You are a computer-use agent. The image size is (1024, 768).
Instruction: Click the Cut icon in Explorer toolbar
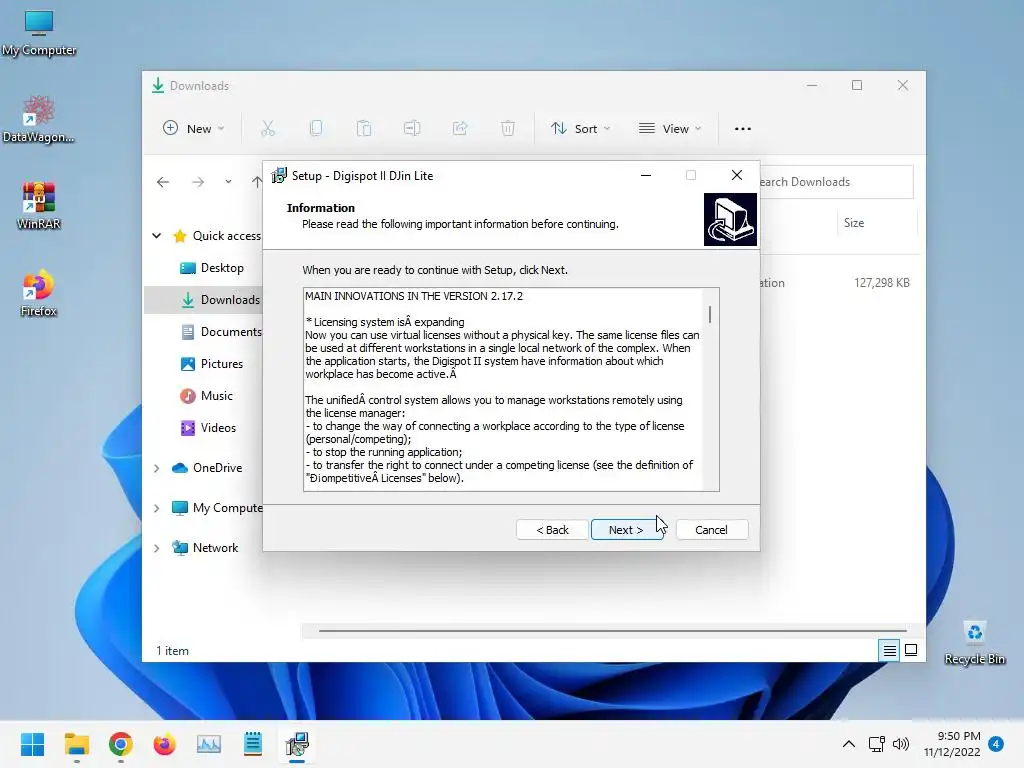coord(268,129)
